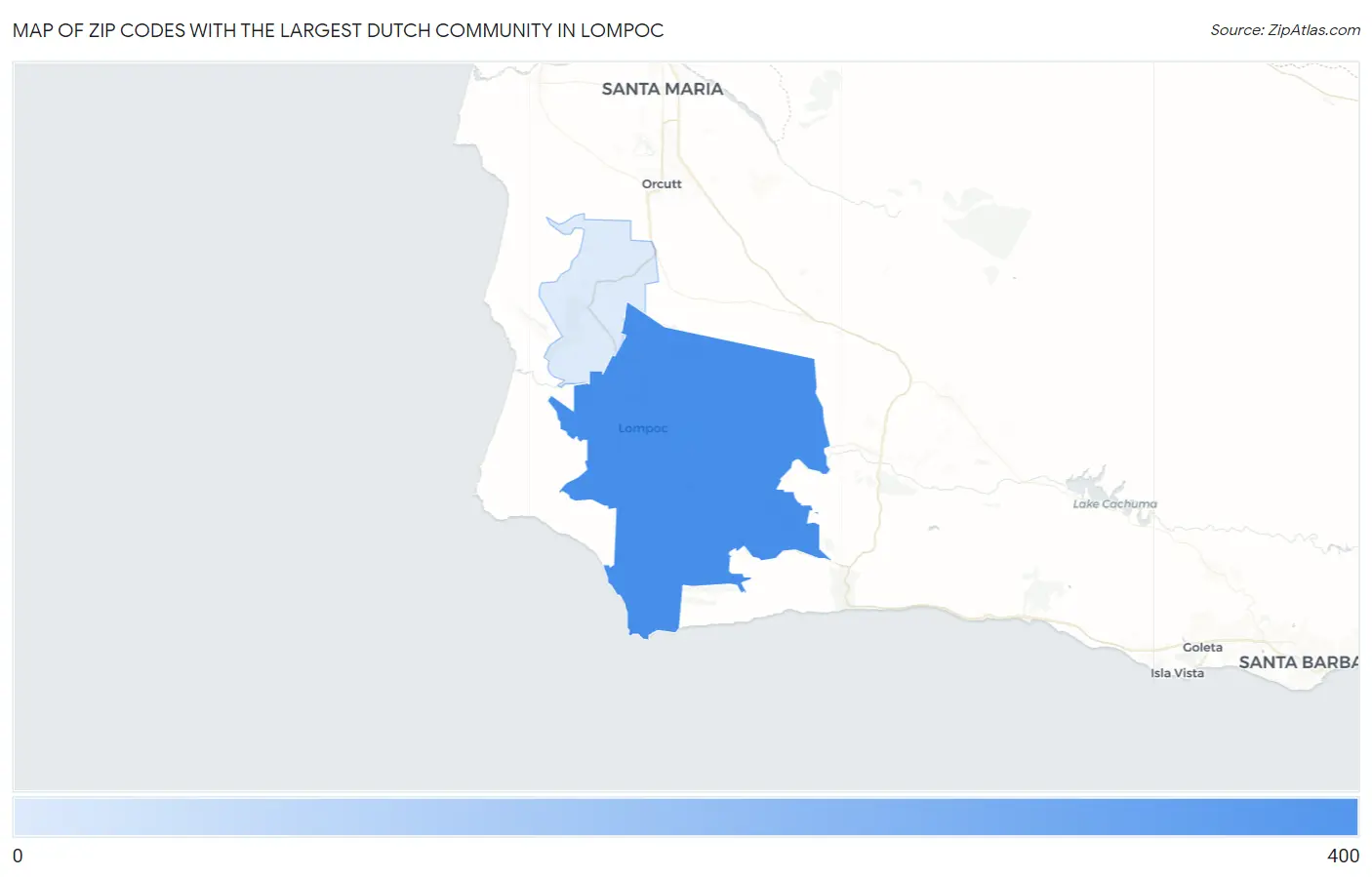This screenshot has width=1372, height=877.
Task: Click the Source: ZipAtlas.com attribution
Action: [x=1285, y=30]
